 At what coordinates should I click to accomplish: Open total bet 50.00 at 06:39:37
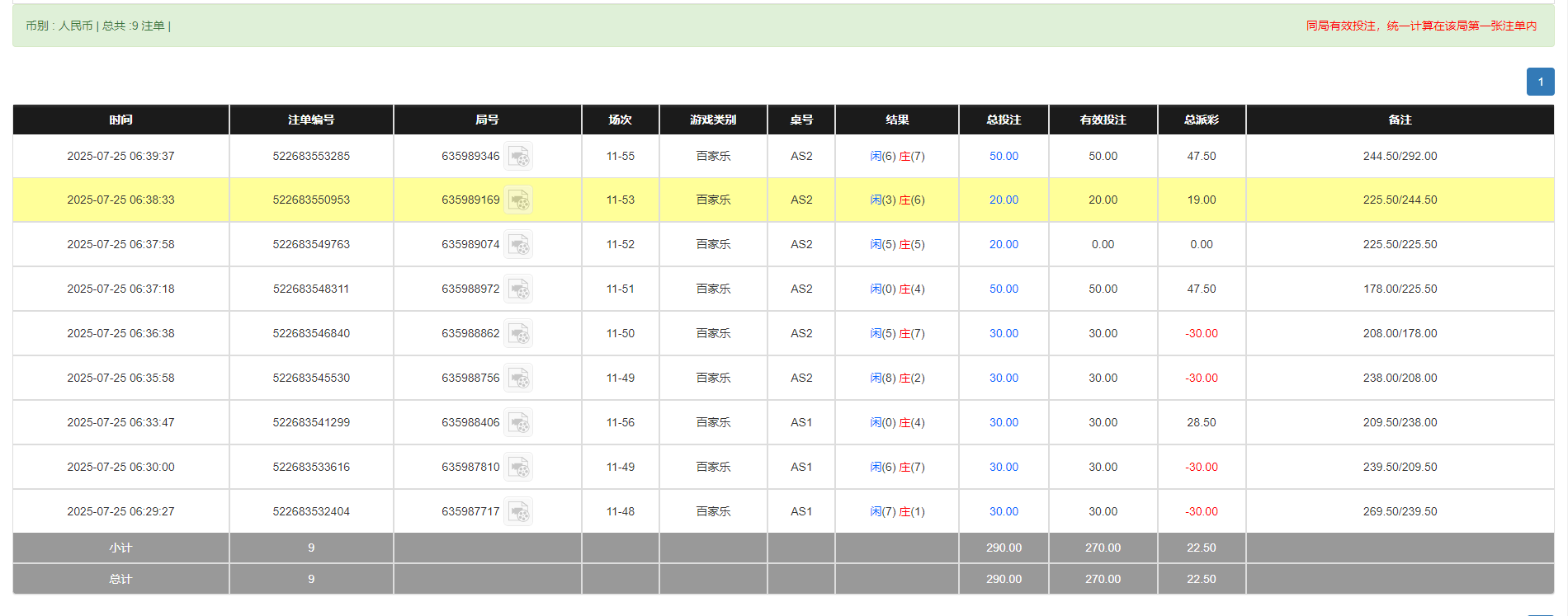click(x=1004, y=156)
